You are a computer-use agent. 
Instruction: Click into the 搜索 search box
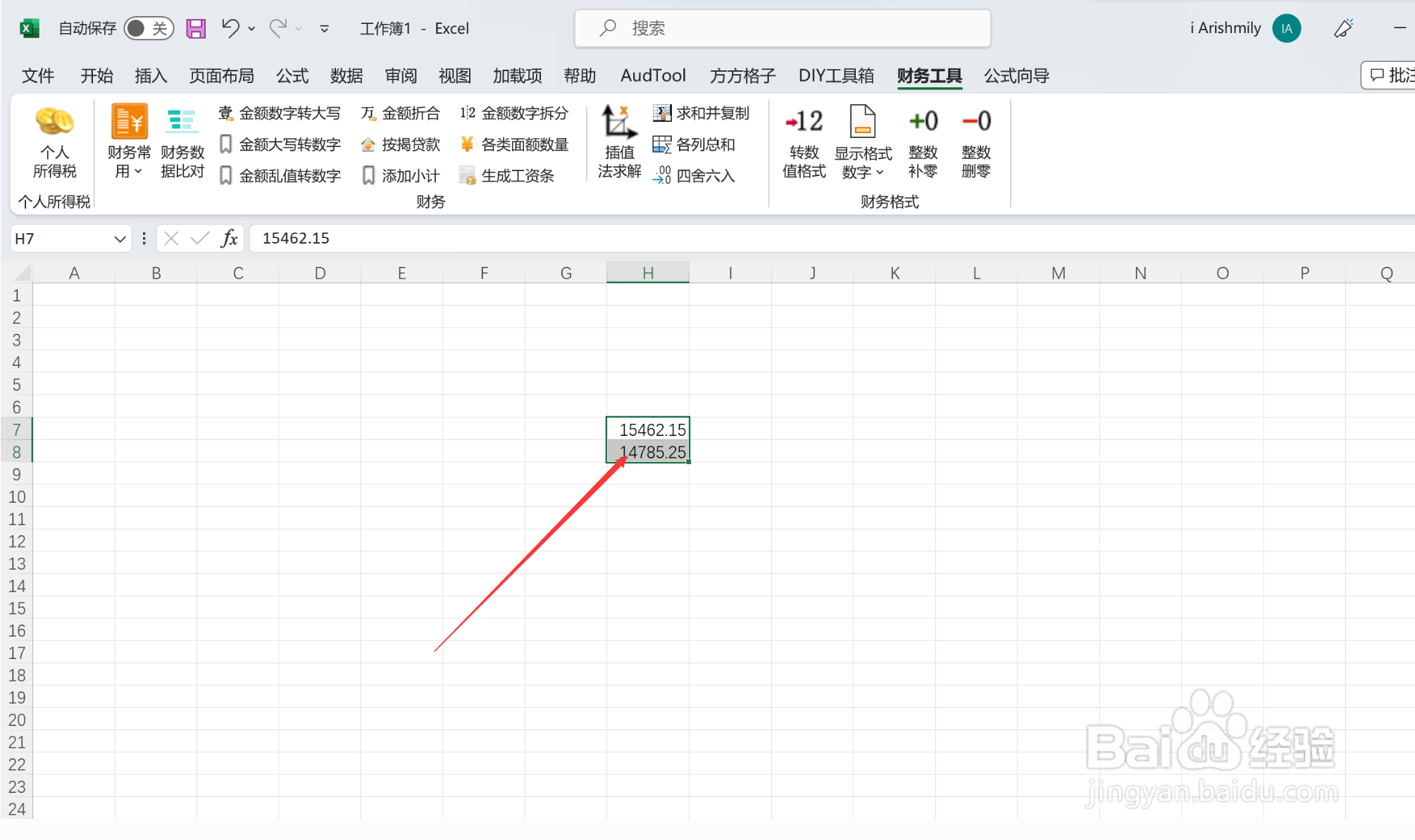[x=782, y=28]
